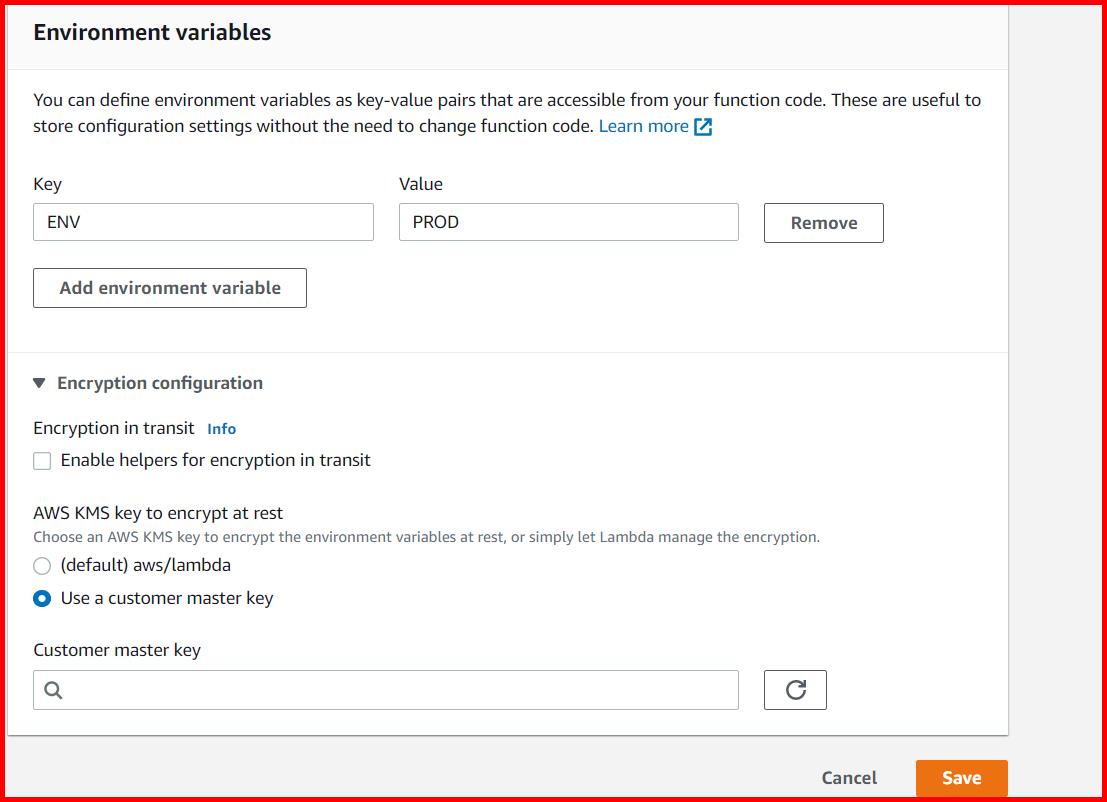Remove the ENV environment variable
This screenshot has height=802, width=1107.
coord(823,222)
